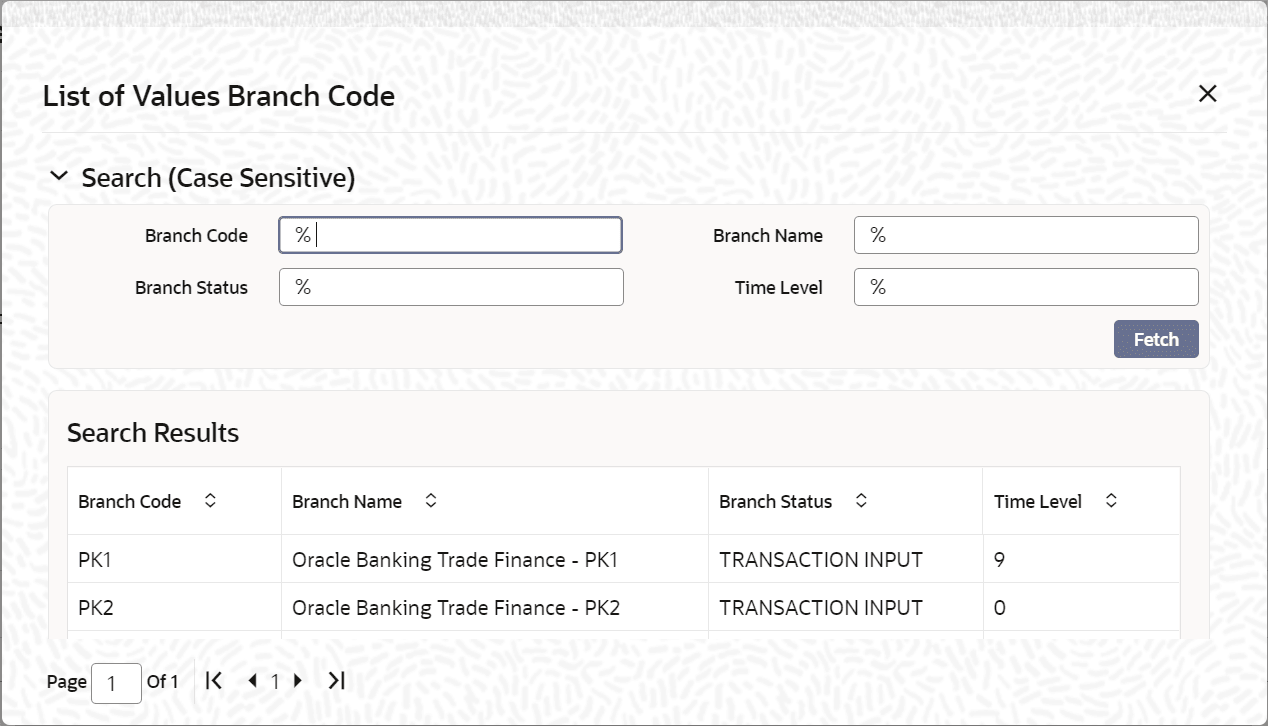Focus the Branch Status search field
The width and height of the screenshot is (1268, 726).
[x=451, y=287]
